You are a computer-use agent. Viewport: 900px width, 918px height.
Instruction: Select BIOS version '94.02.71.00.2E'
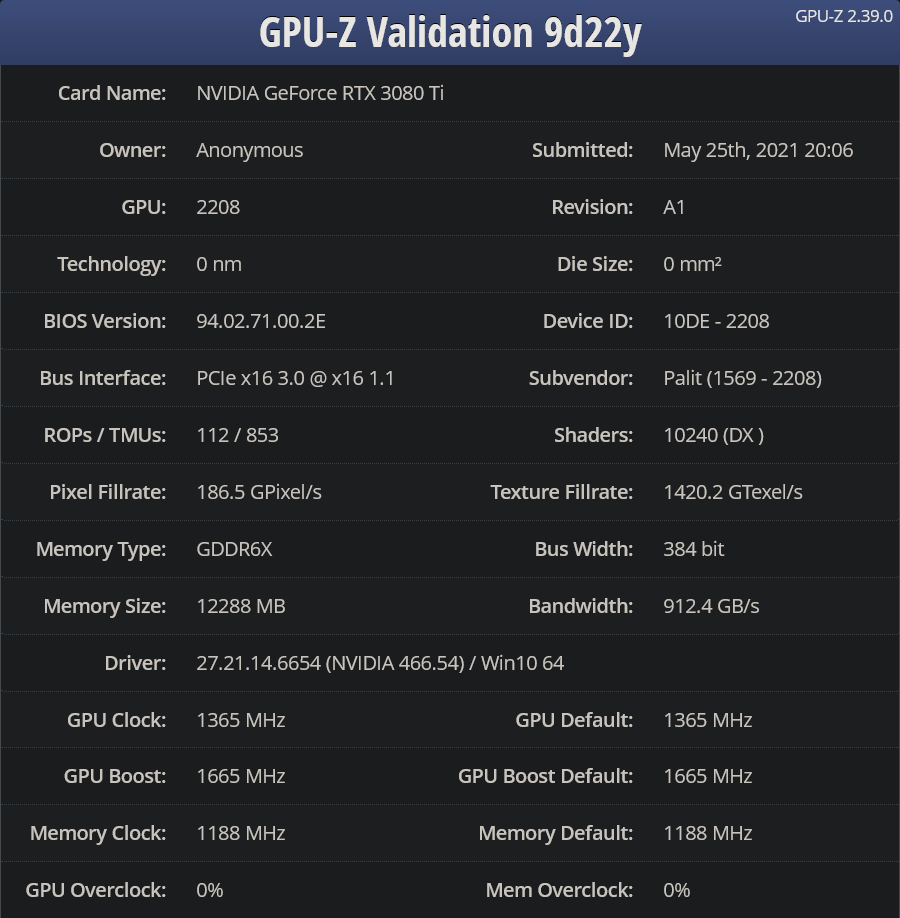[261, 321]
